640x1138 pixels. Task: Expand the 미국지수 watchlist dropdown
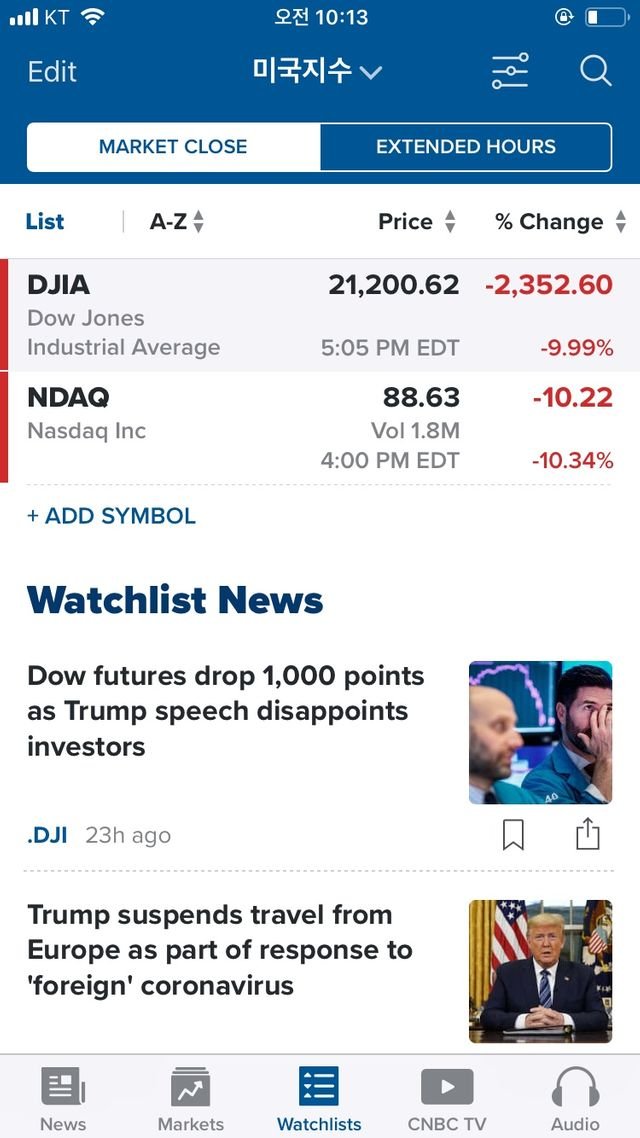pyautogui.click(x=317, y=71)
